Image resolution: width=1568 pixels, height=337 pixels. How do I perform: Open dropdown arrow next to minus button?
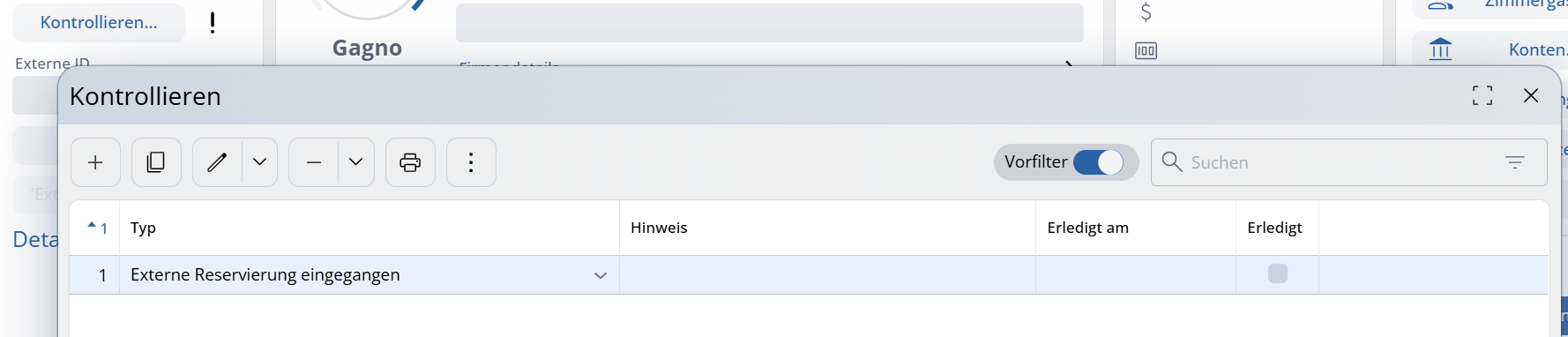tap(355, 162)
